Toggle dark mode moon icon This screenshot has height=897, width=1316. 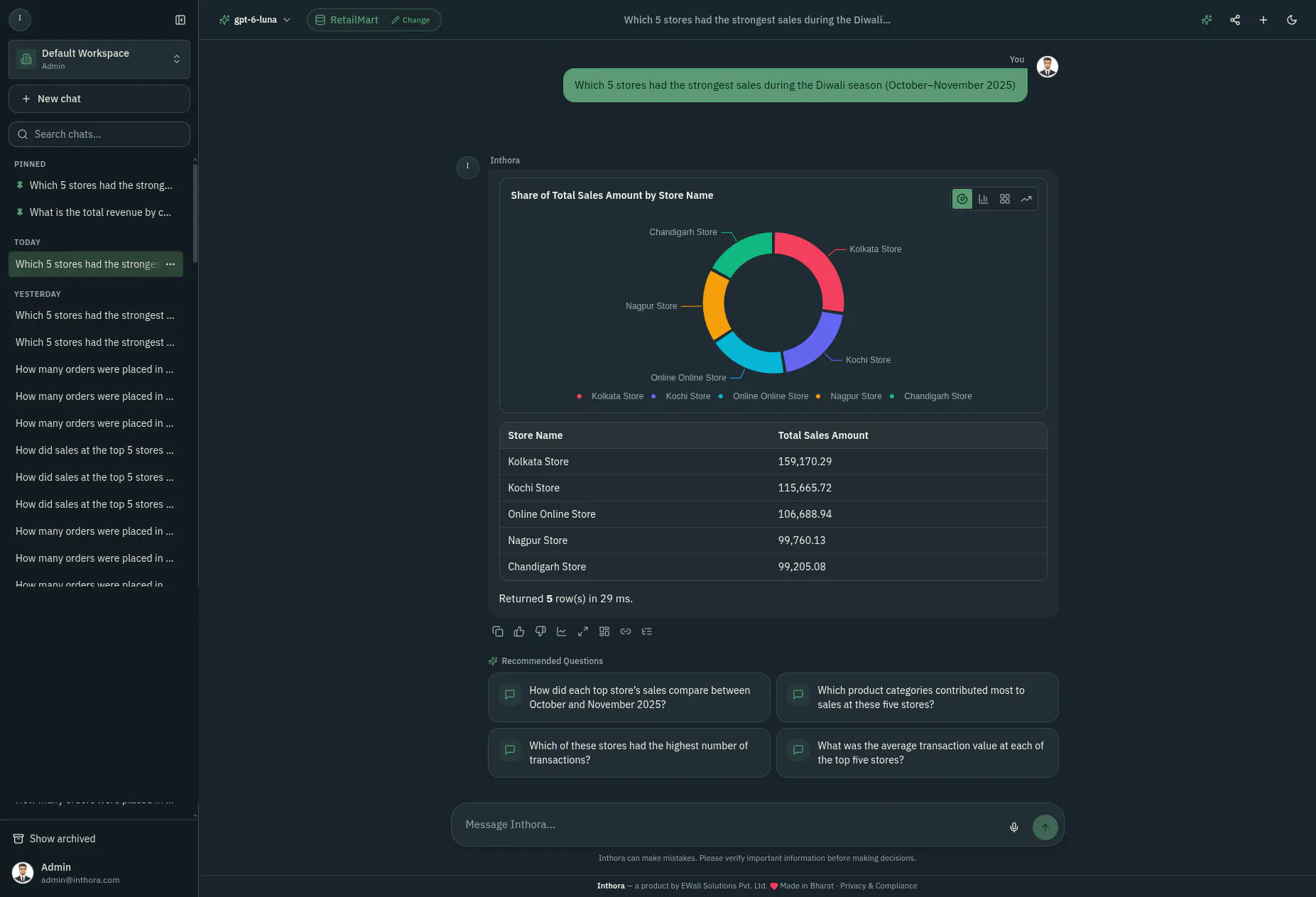tap(1292, 20)
